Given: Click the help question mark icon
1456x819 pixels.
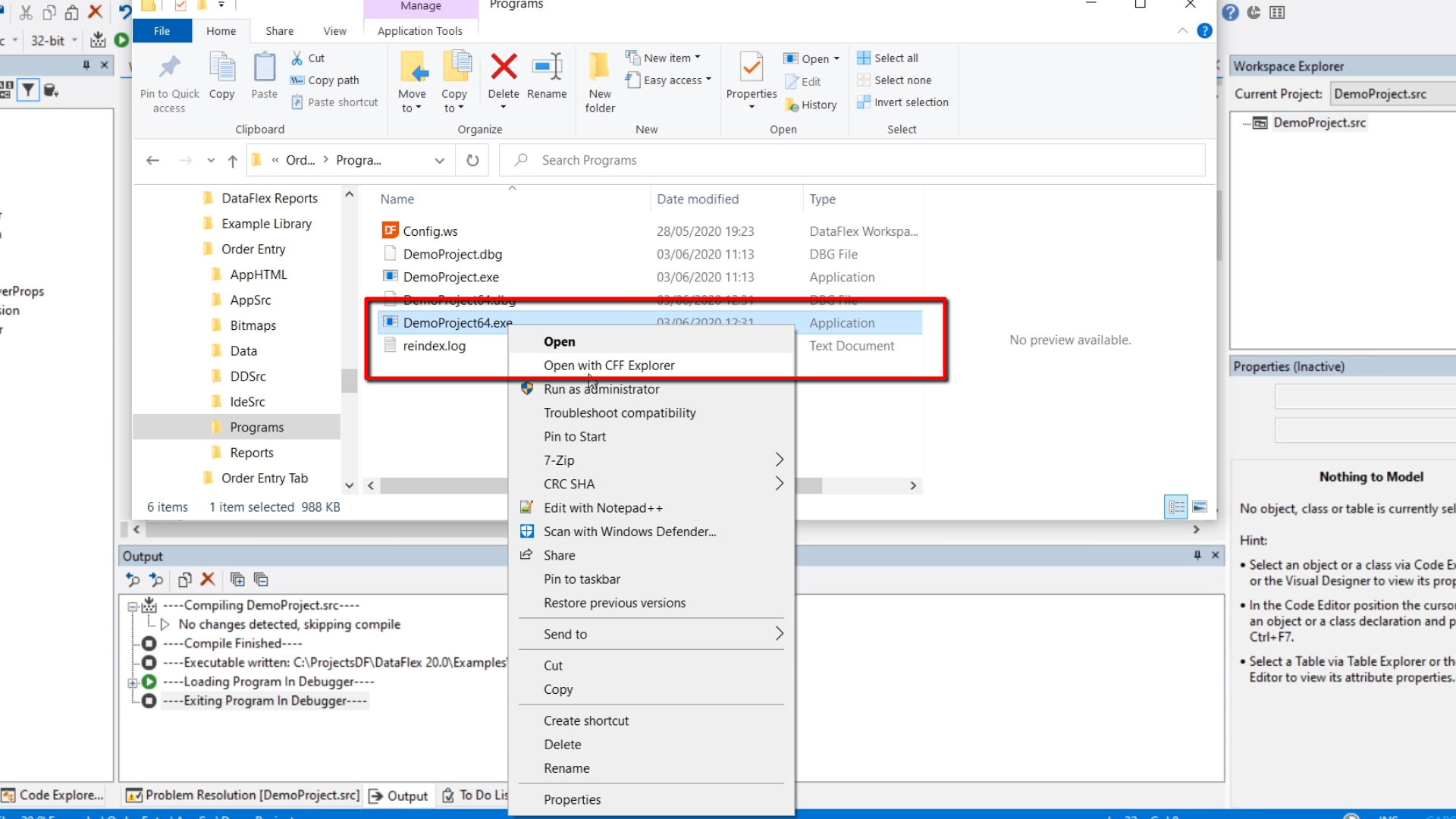Looking at the screenshot, I should [x=1204, y=31].
